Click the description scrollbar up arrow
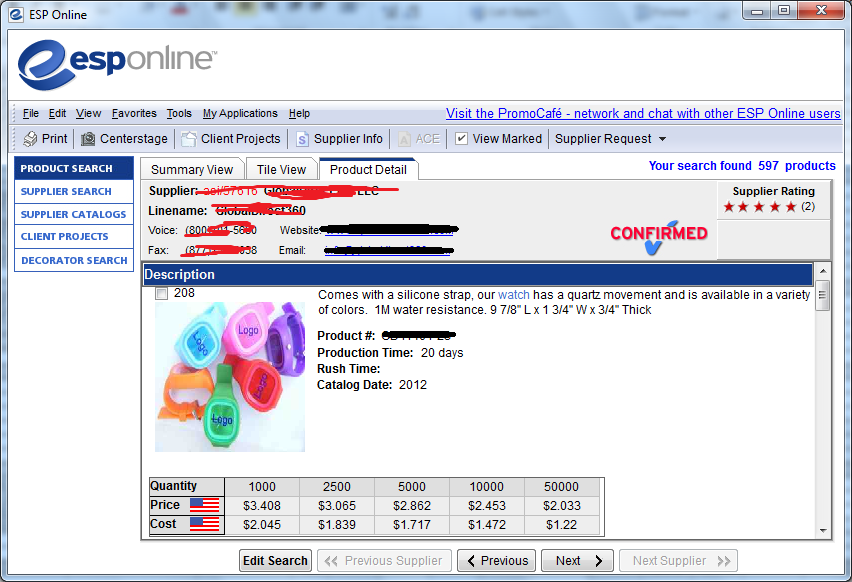The image size is (852, 582). click(823, 271)
